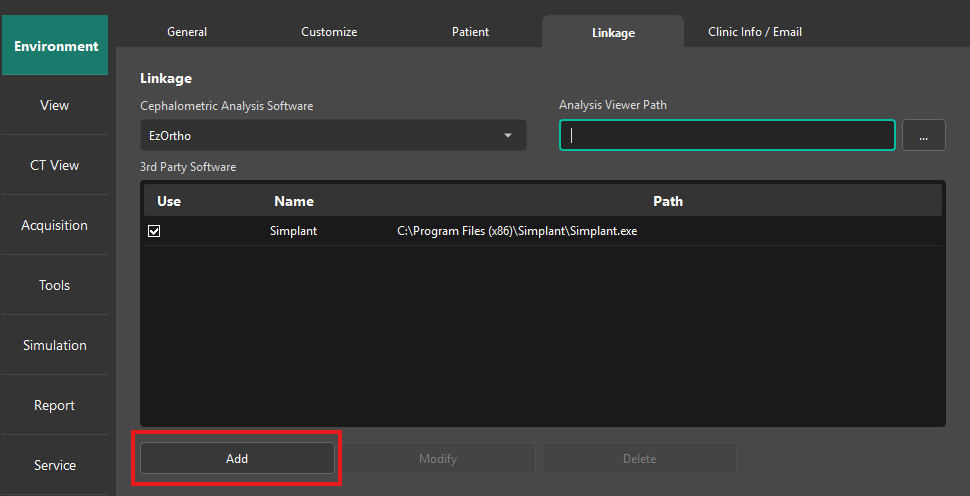970x496 pixels.
Task: Open the Patient tab
Action: point(470,32)
